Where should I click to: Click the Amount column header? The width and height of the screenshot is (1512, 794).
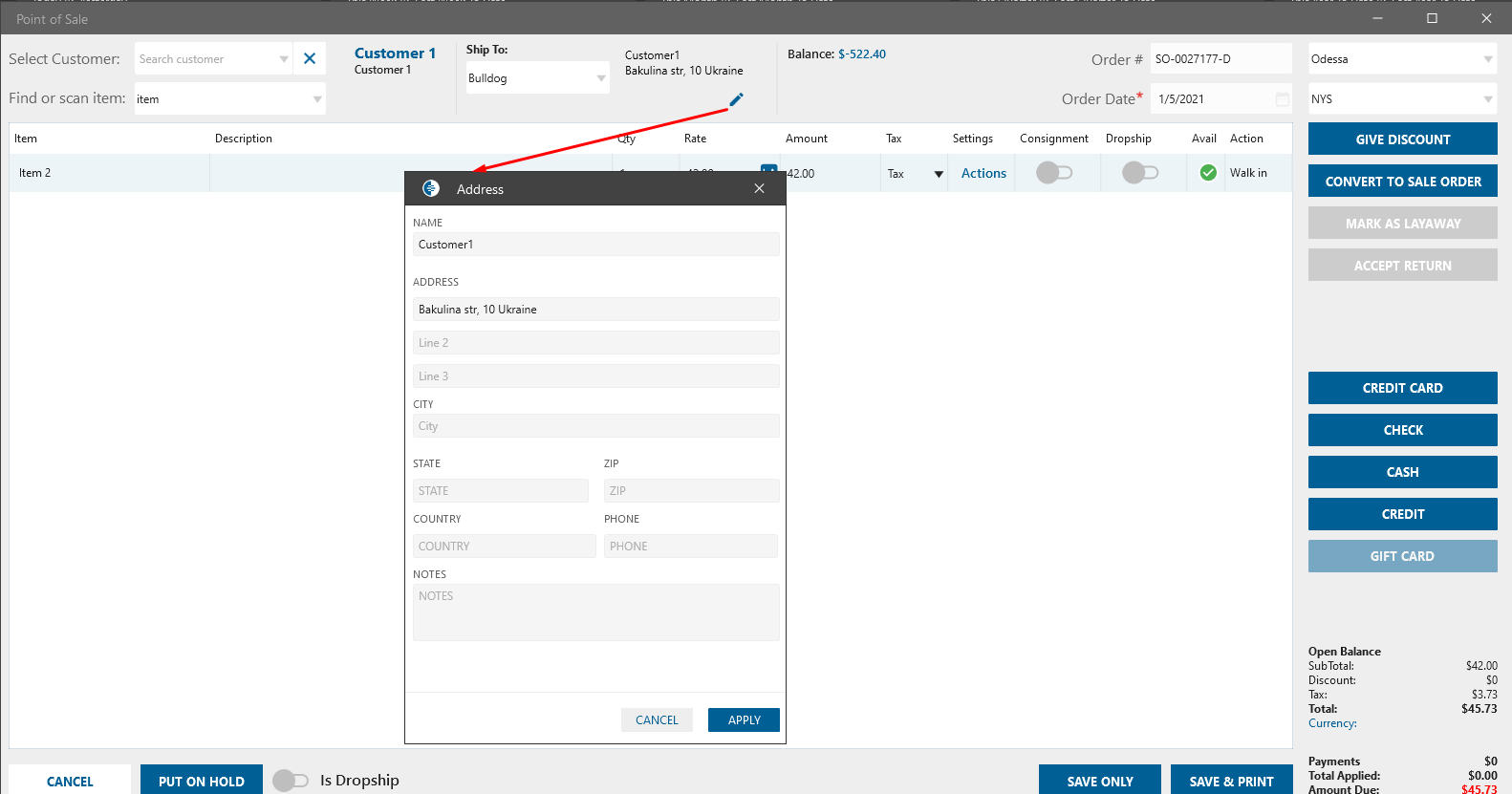pyautogui.click(x=807, y=139)
